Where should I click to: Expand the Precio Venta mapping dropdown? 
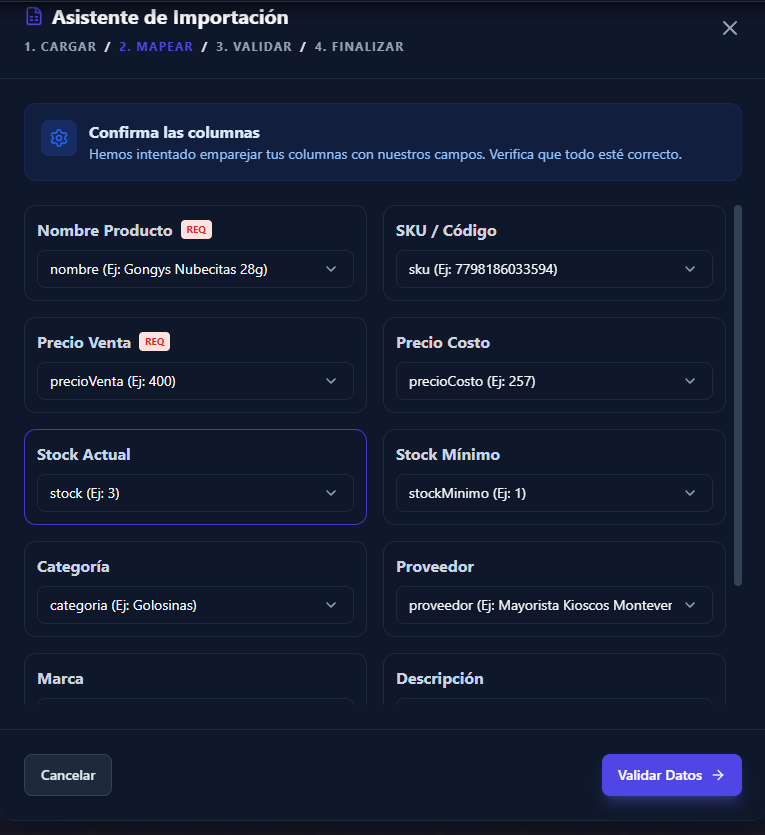pos(195,381)
